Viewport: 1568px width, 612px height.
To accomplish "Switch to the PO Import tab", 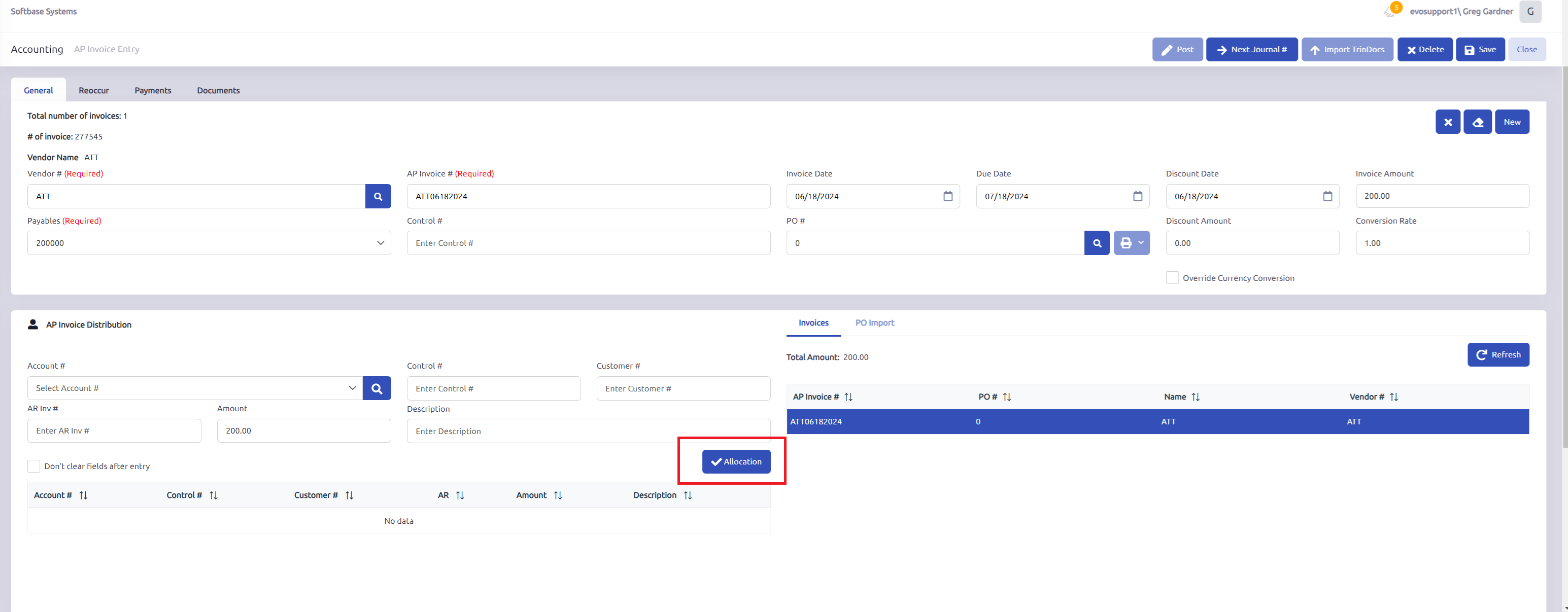I will coord(874,323).
